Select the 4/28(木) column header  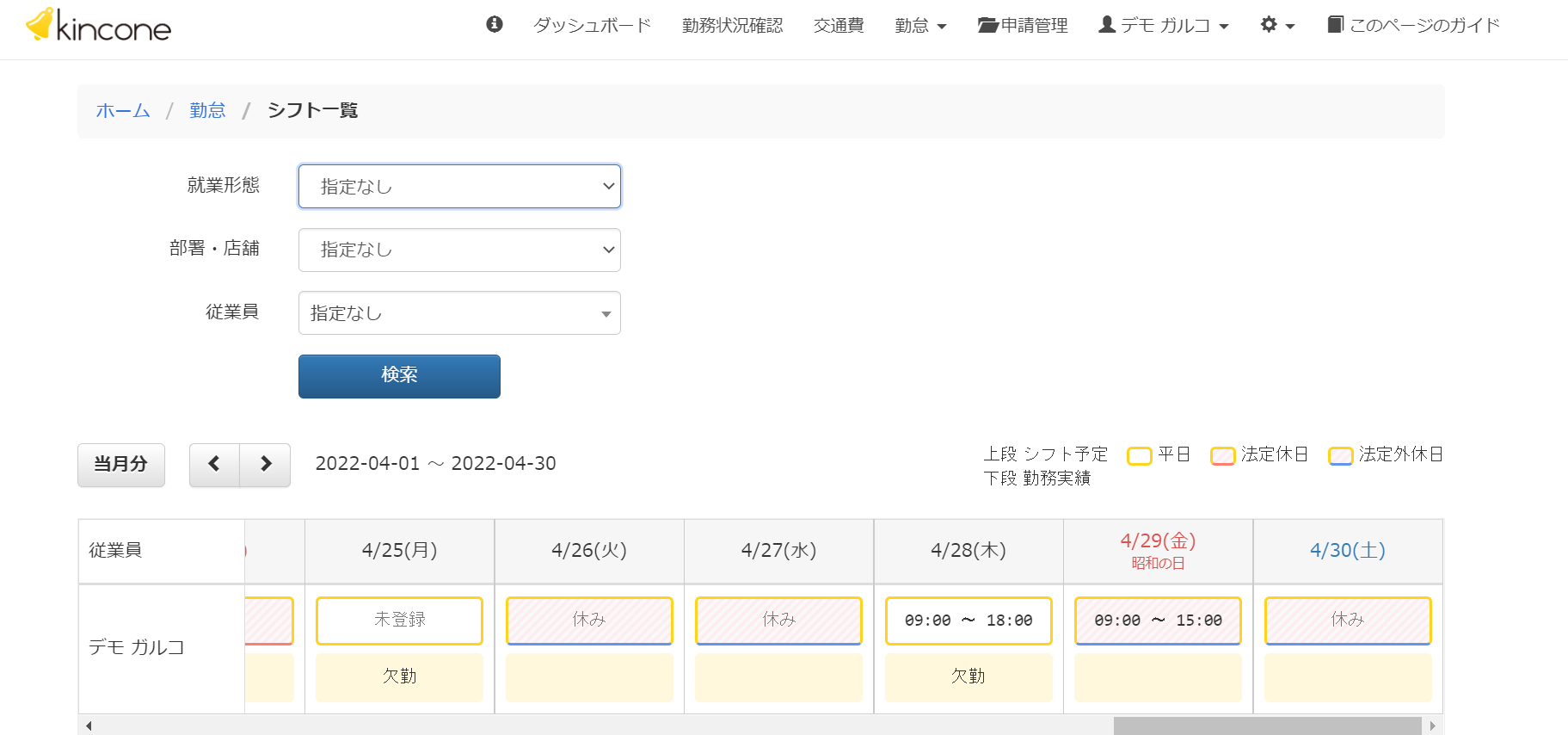point(968,551)
